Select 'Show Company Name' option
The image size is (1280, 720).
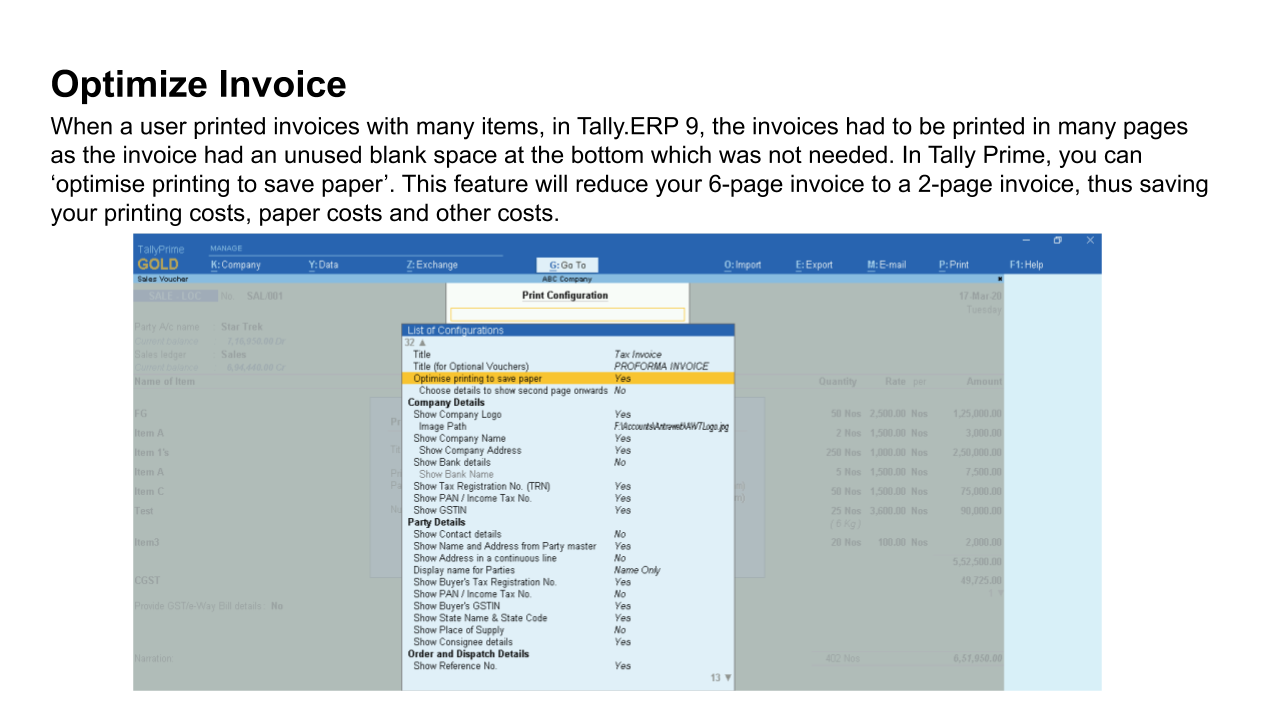click(568, 439)
